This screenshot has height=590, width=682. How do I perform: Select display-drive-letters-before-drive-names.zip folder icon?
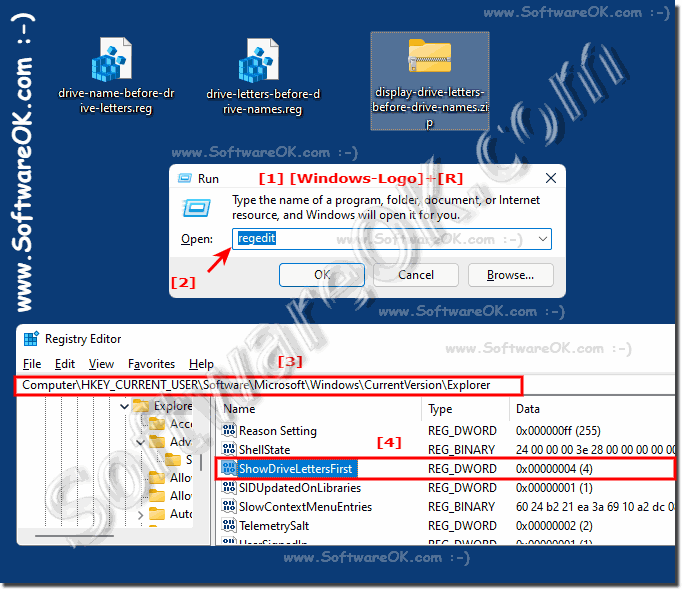[x=430, y=56]
